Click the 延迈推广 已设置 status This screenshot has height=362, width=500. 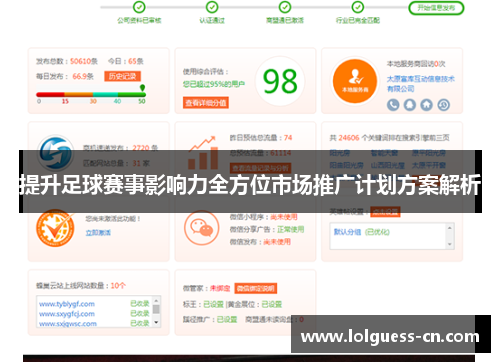[227, 320]
